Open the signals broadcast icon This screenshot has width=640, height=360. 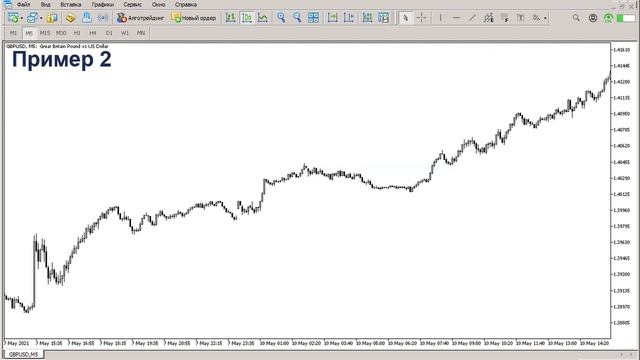pyautogui.click(x=102, y=18)
